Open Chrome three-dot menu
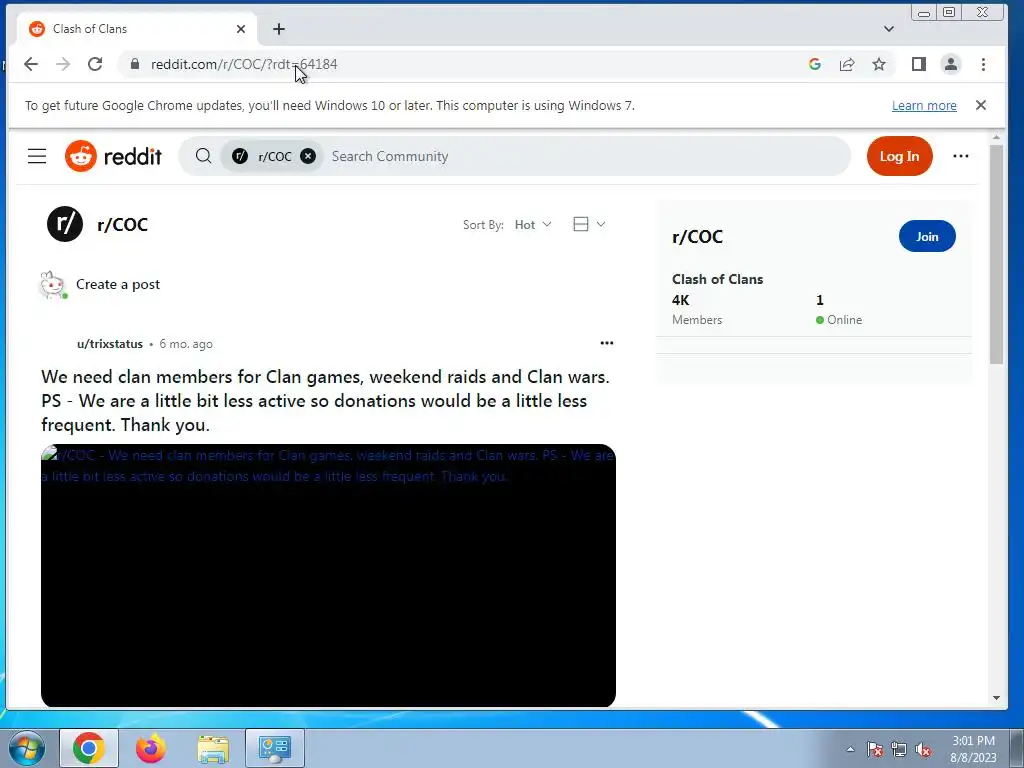 [x=984, y=64]
